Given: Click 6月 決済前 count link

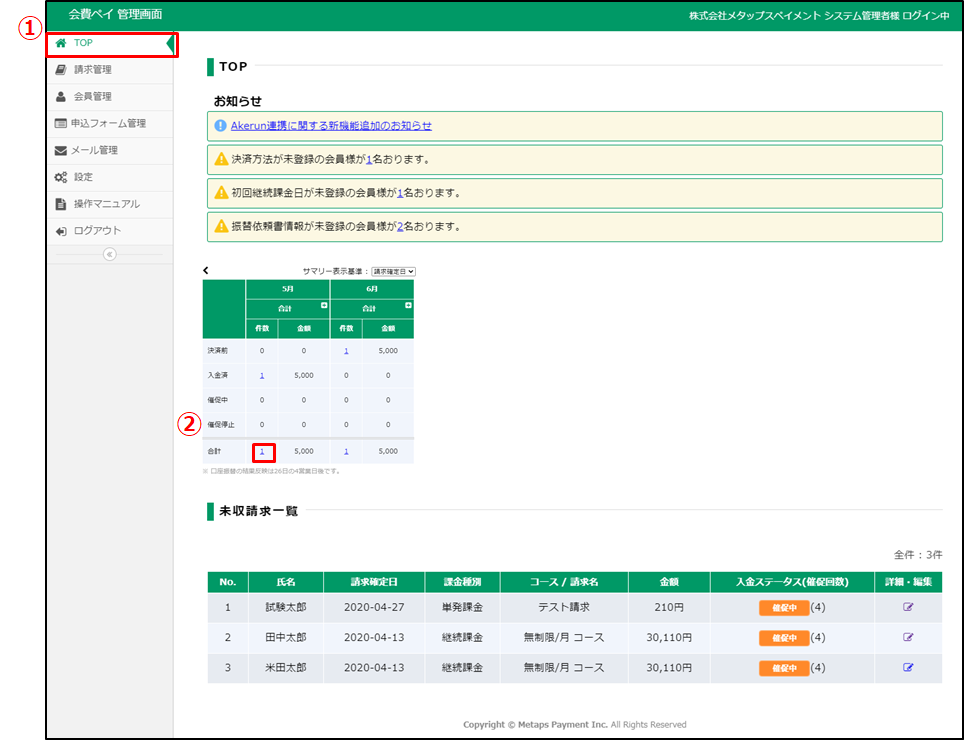Looking at the screenshot, I should pyautogui.click(x=346, y=351).
